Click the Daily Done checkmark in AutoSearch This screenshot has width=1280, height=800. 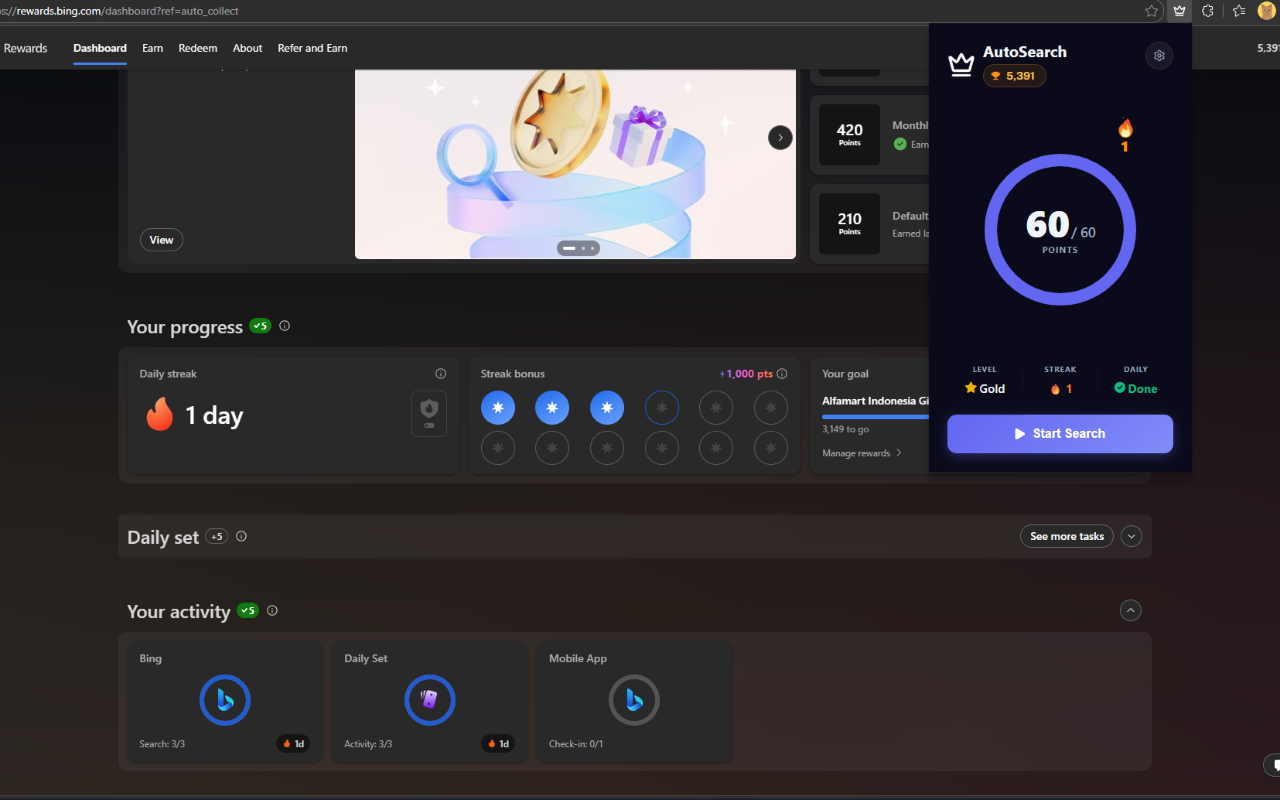click(1120, 388)
